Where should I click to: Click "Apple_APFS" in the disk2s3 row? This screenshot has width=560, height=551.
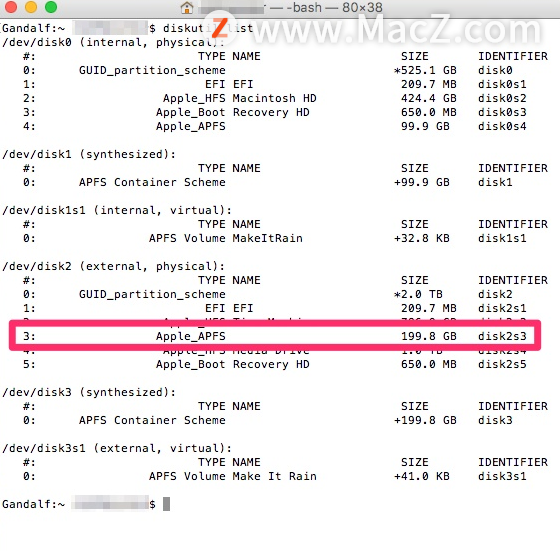[x=191, y=336]
